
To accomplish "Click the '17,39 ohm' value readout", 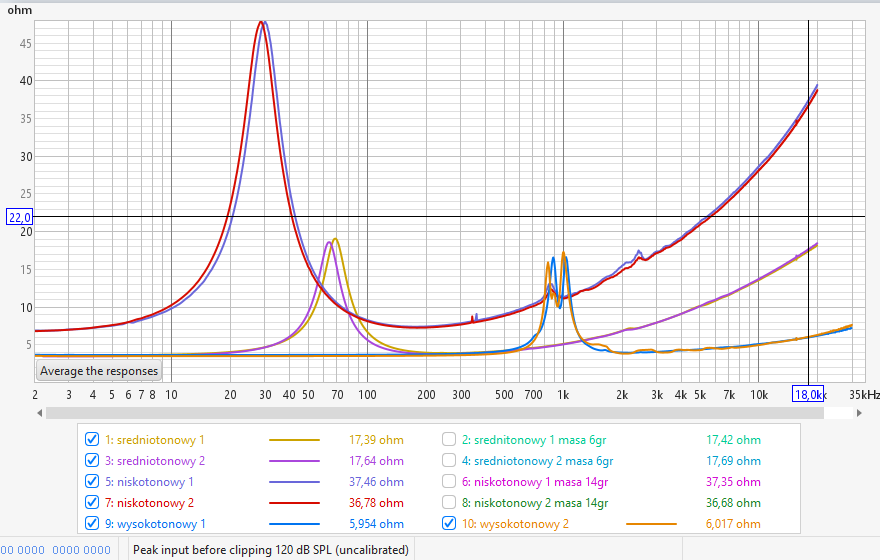I will [376, 440].
